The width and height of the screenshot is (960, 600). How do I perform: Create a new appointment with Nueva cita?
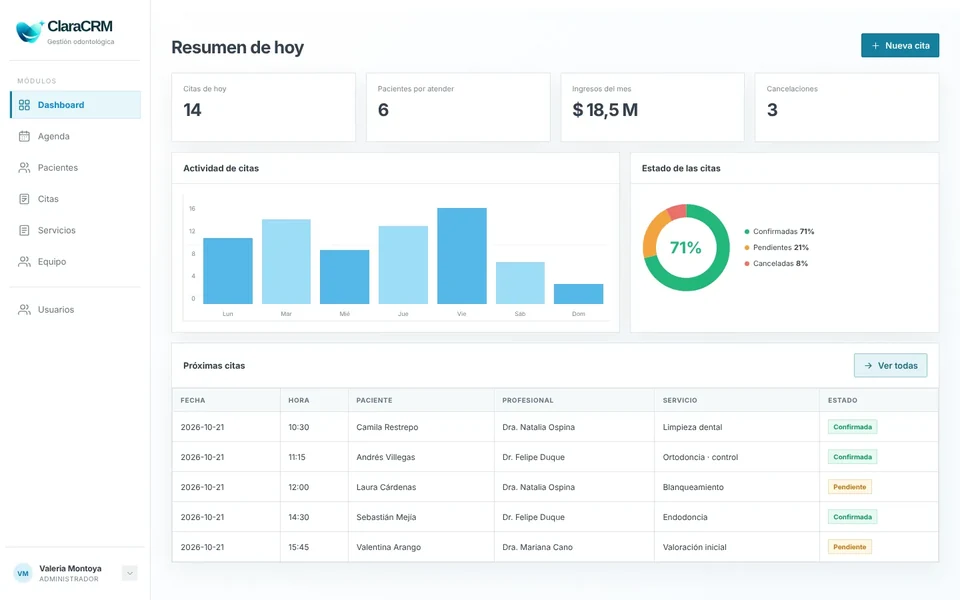pos(900,45)
